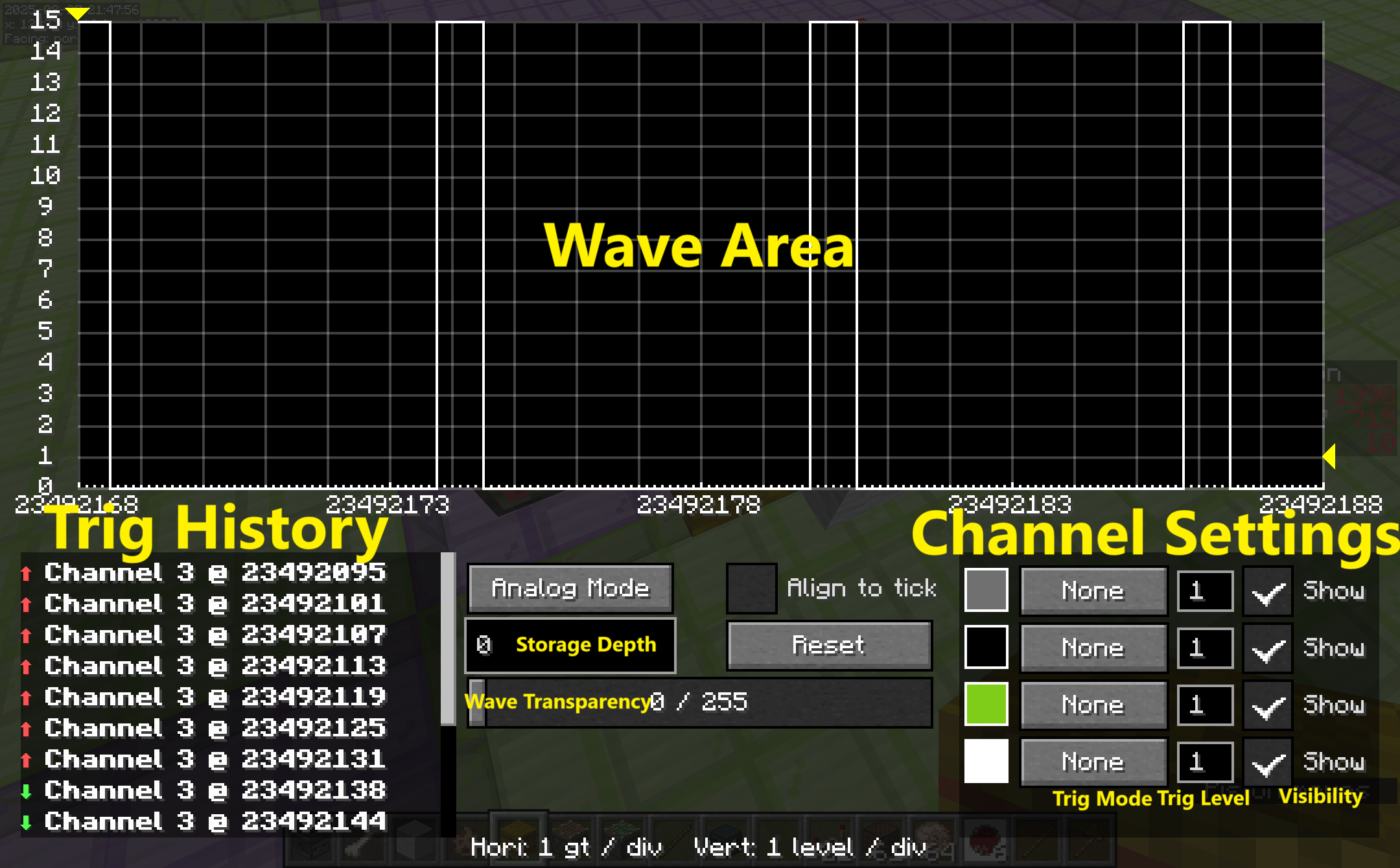
Task: Click time axis label 23492178
Action: pos(699,504)
